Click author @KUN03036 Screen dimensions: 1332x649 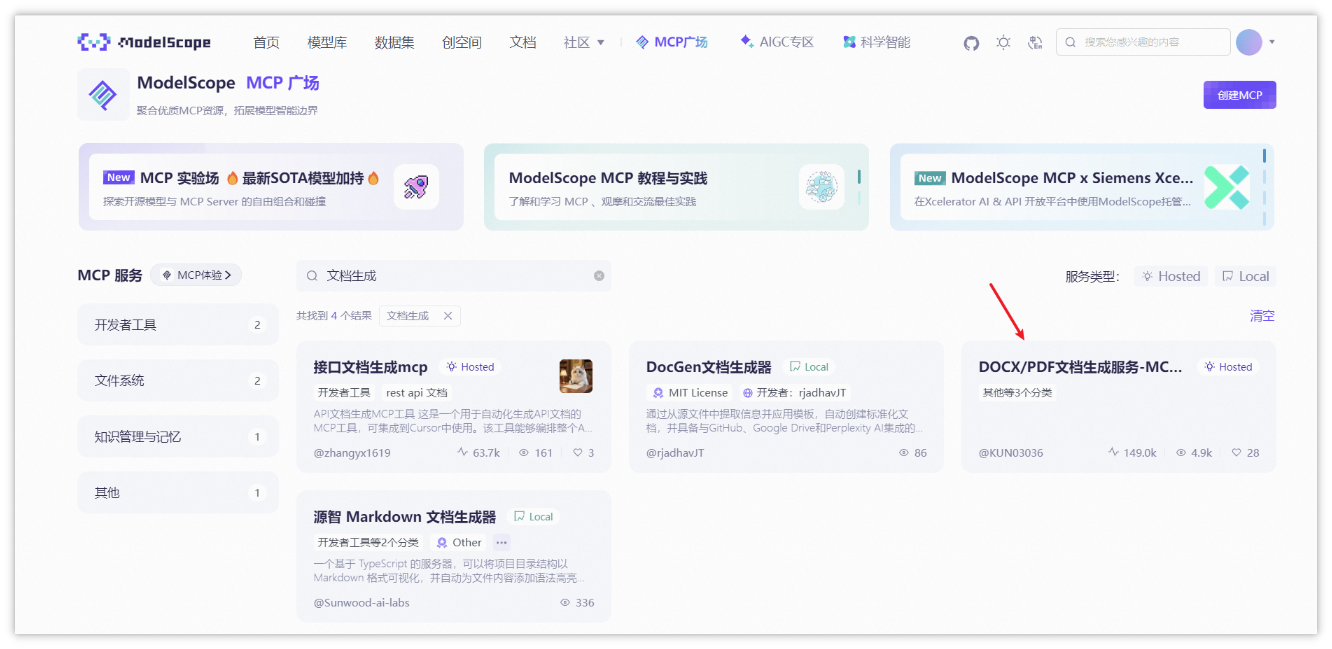click(x=1010, y=453)
